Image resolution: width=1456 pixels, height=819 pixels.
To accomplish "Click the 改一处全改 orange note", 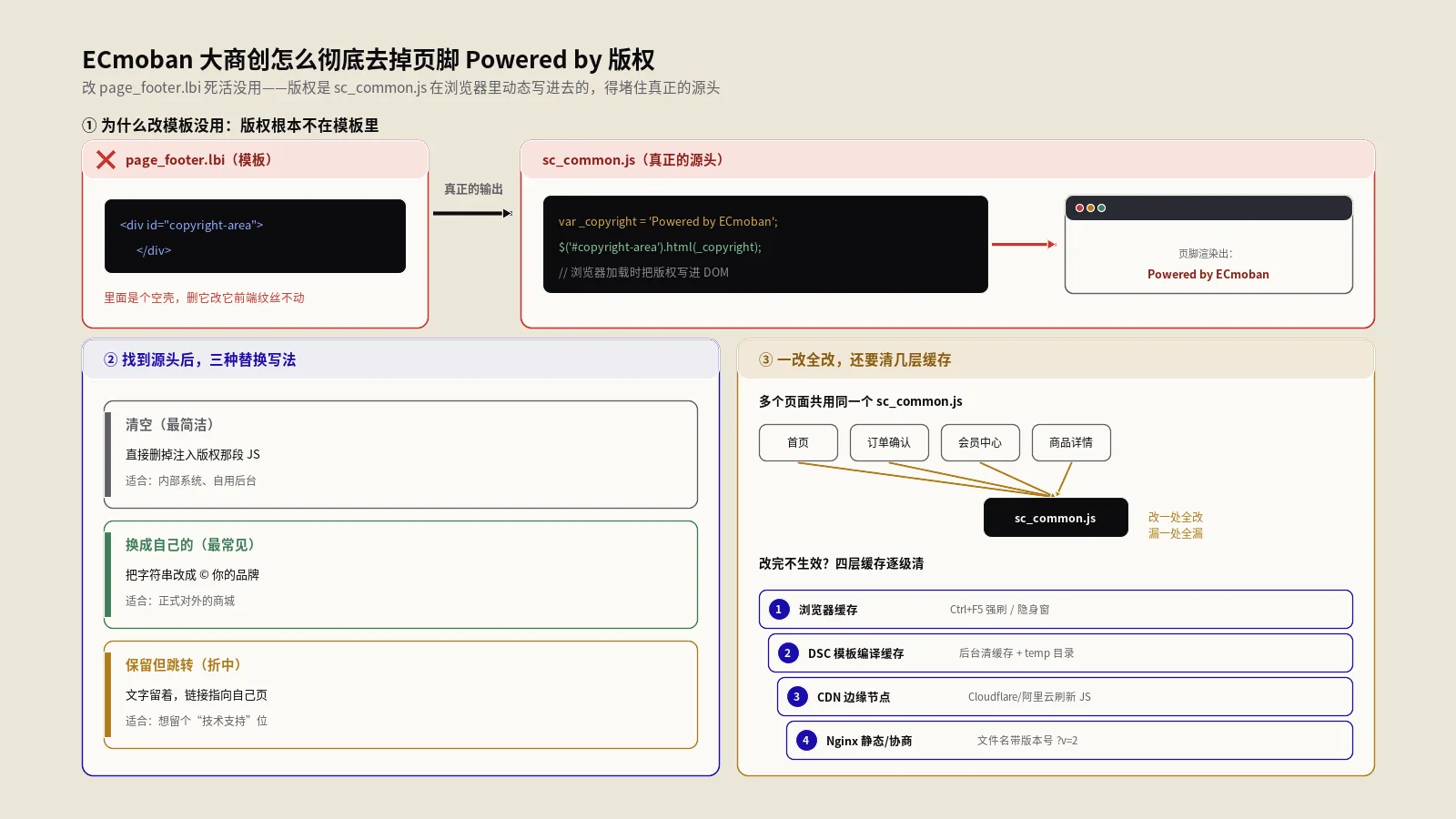I will pyautogui.click(x=1176, y=517).
